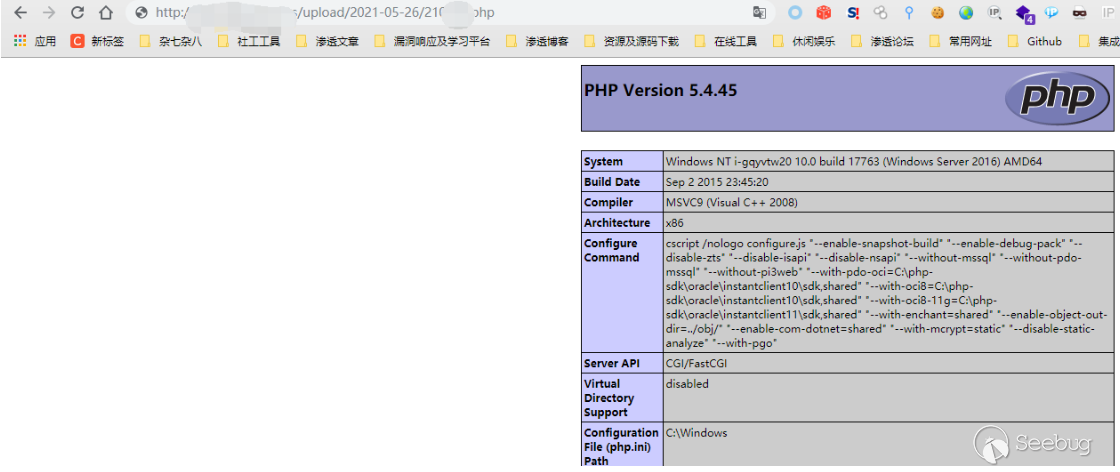1120x472 pixels.
Task: Open the IP magnifier lookup extension
Action: [994, 13]
